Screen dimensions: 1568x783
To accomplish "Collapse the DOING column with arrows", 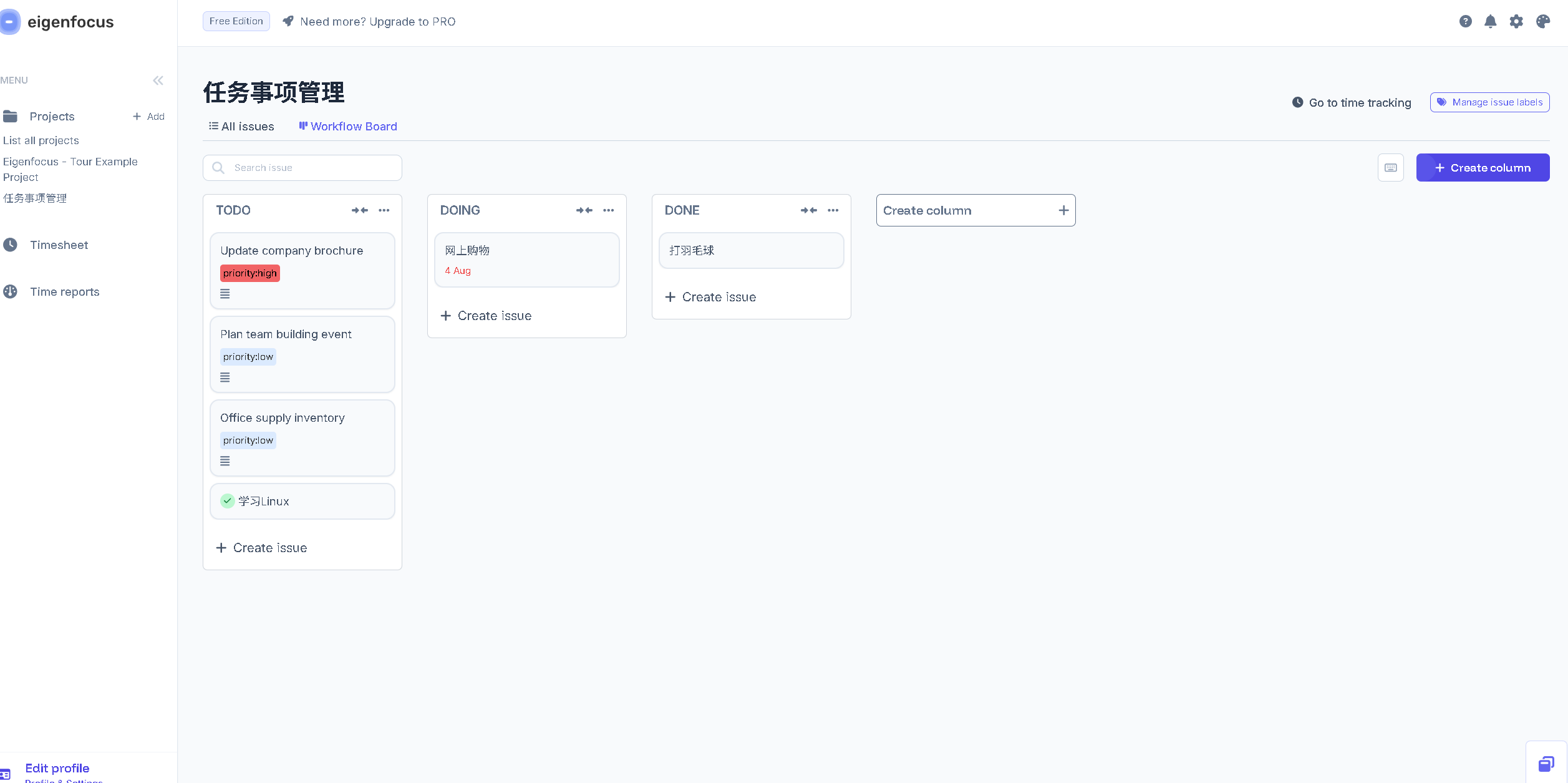I will (584, 210).
